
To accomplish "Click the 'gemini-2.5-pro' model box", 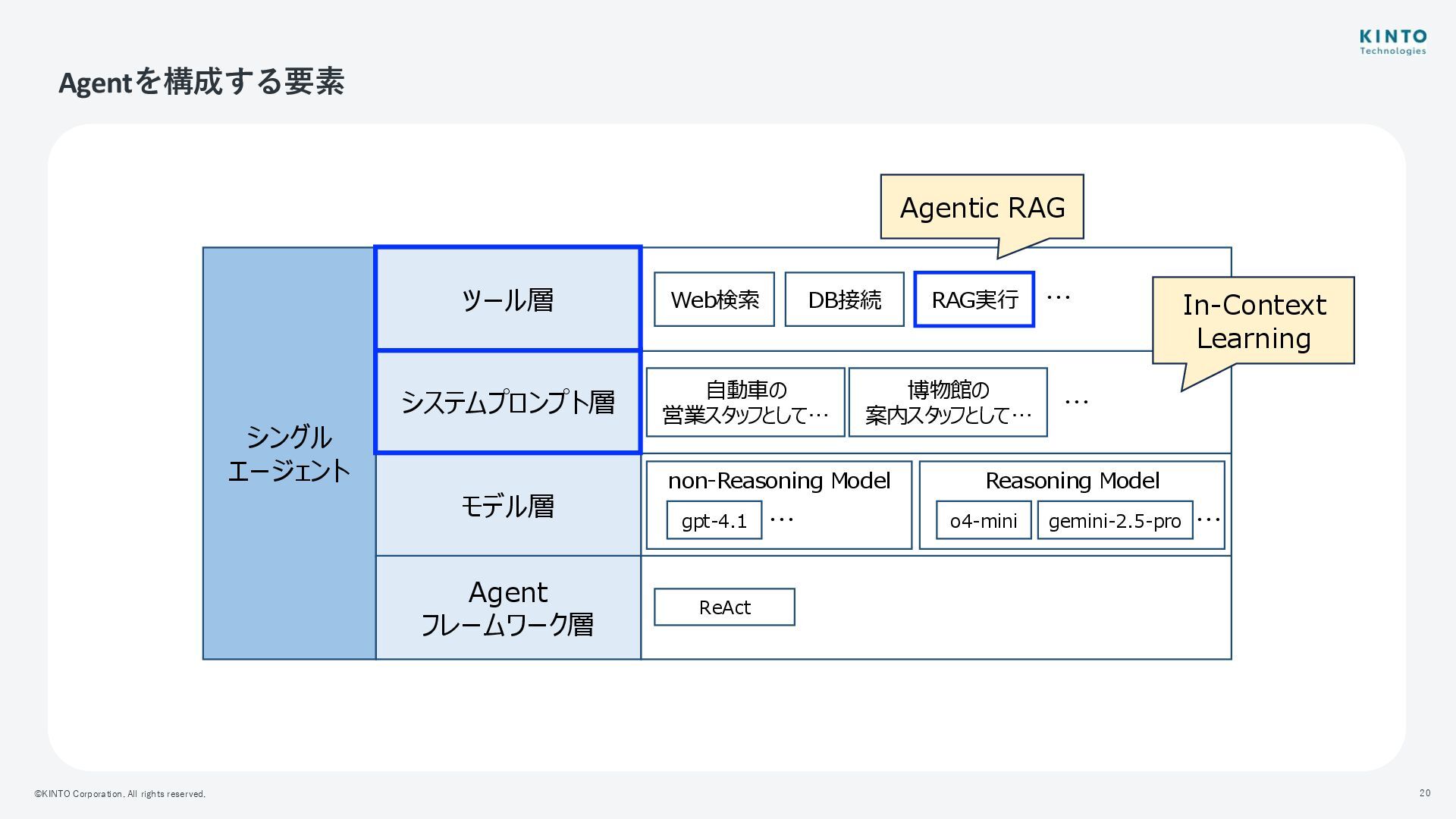I will tap(1115, 520).
